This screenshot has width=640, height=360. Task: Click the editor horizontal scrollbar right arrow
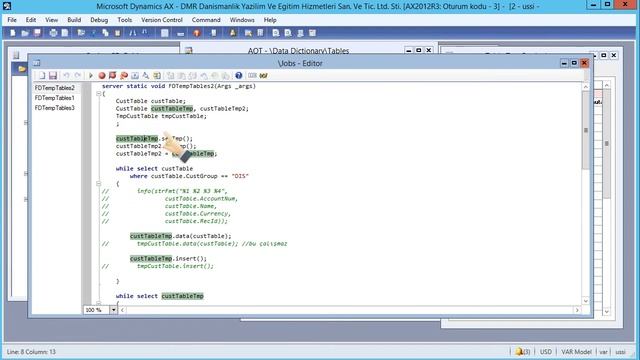577,310
